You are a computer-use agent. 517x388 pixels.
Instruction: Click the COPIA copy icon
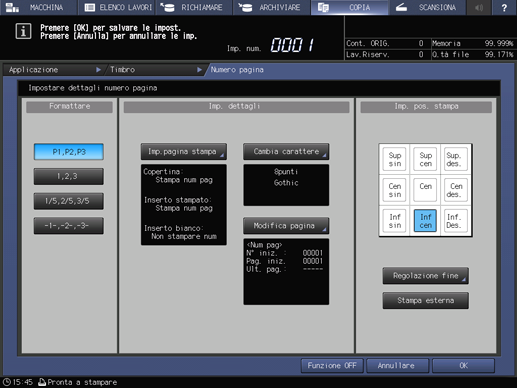[x=323, y=7]
